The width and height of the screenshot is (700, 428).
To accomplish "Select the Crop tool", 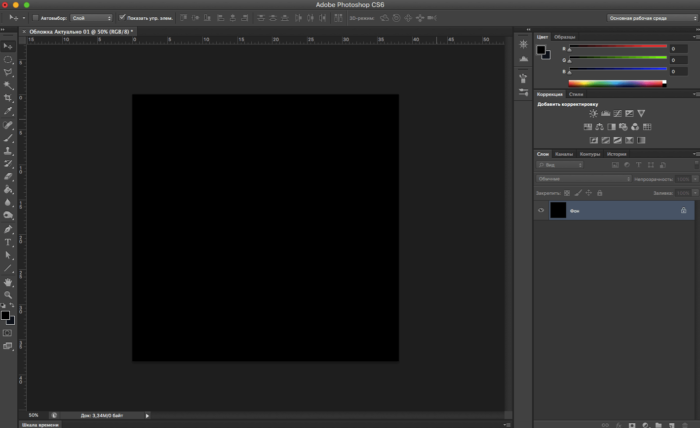I will pos(8,98).
